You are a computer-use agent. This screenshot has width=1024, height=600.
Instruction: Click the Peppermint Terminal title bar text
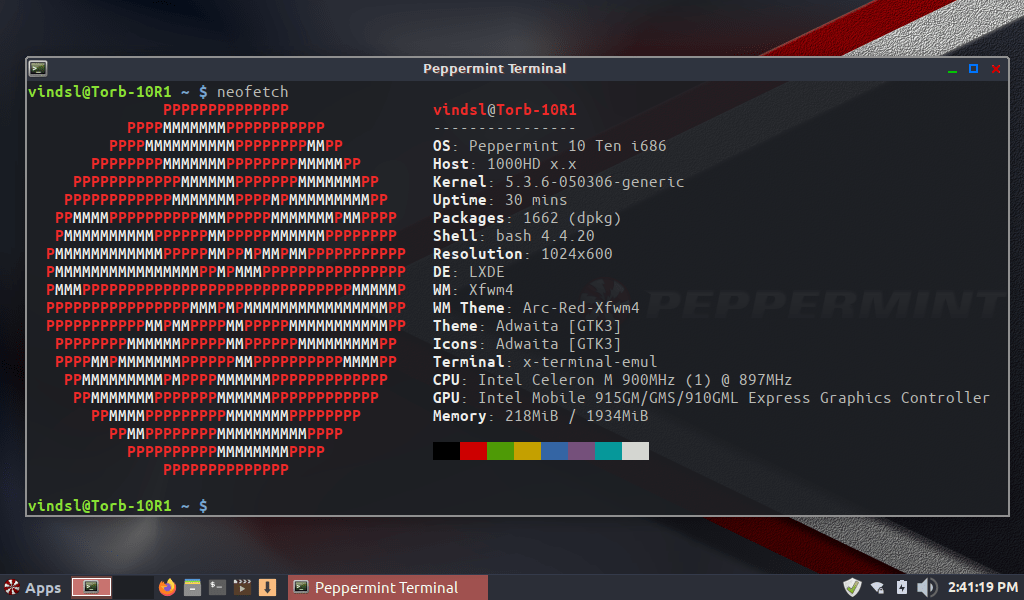494,69
